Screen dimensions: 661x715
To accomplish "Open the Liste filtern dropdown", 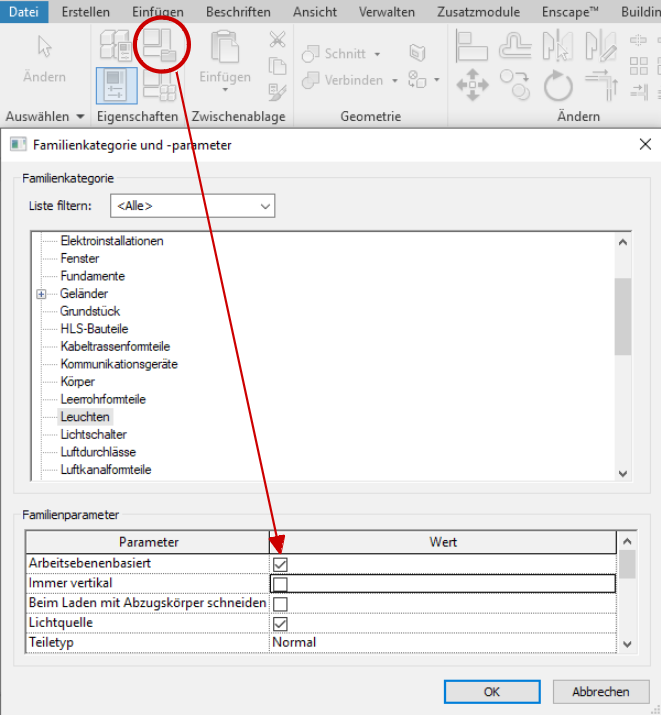I will tap(192, 206).
